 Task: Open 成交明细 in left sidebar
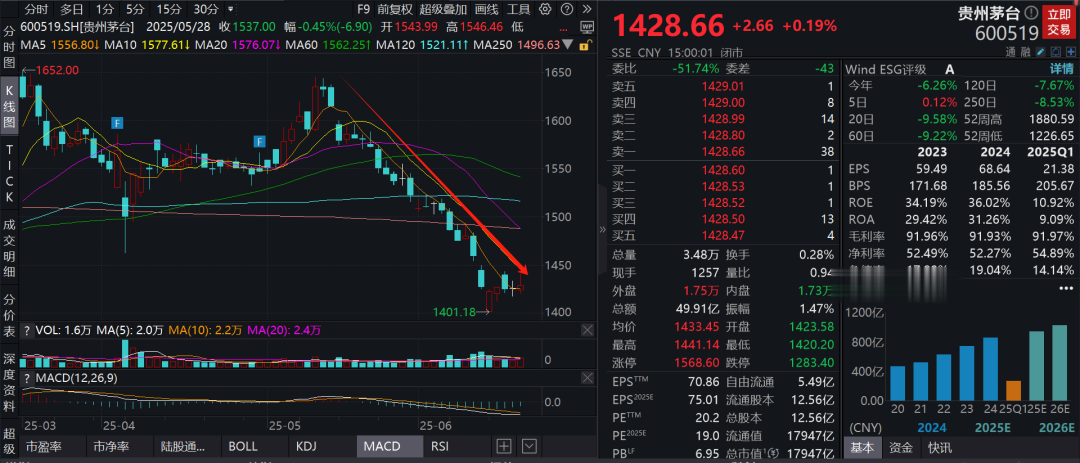click(x=10, y=249)
